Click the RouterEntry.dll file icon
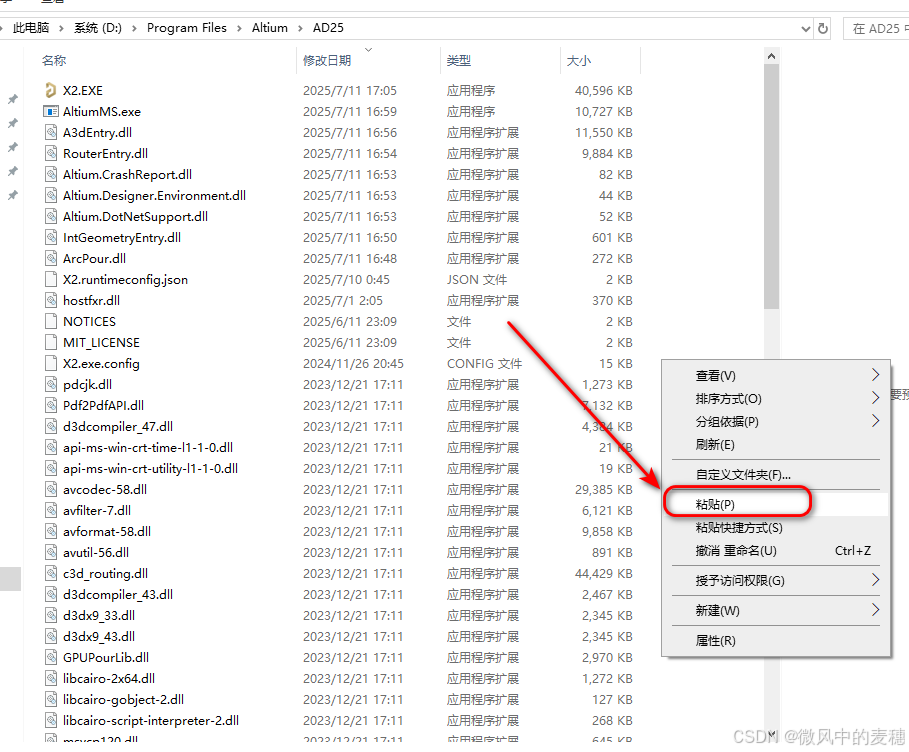909x752 pixels. (x=51, y=154)
